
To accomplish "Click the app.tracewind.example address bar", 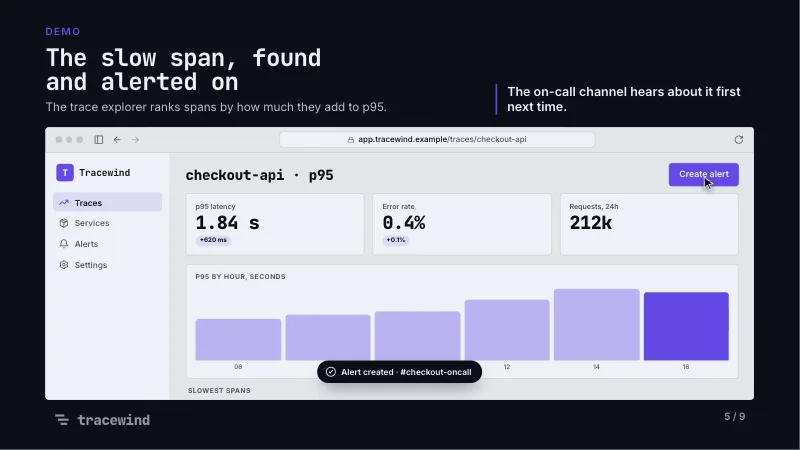I will pos(437,139).
